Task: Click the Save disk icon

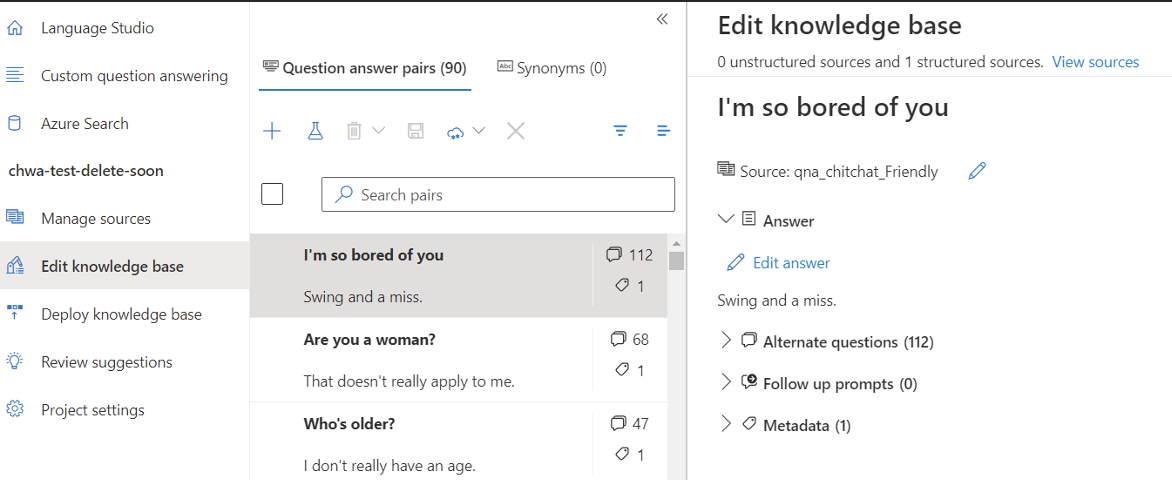Action: pyautogui.click(x=416, y=131)
